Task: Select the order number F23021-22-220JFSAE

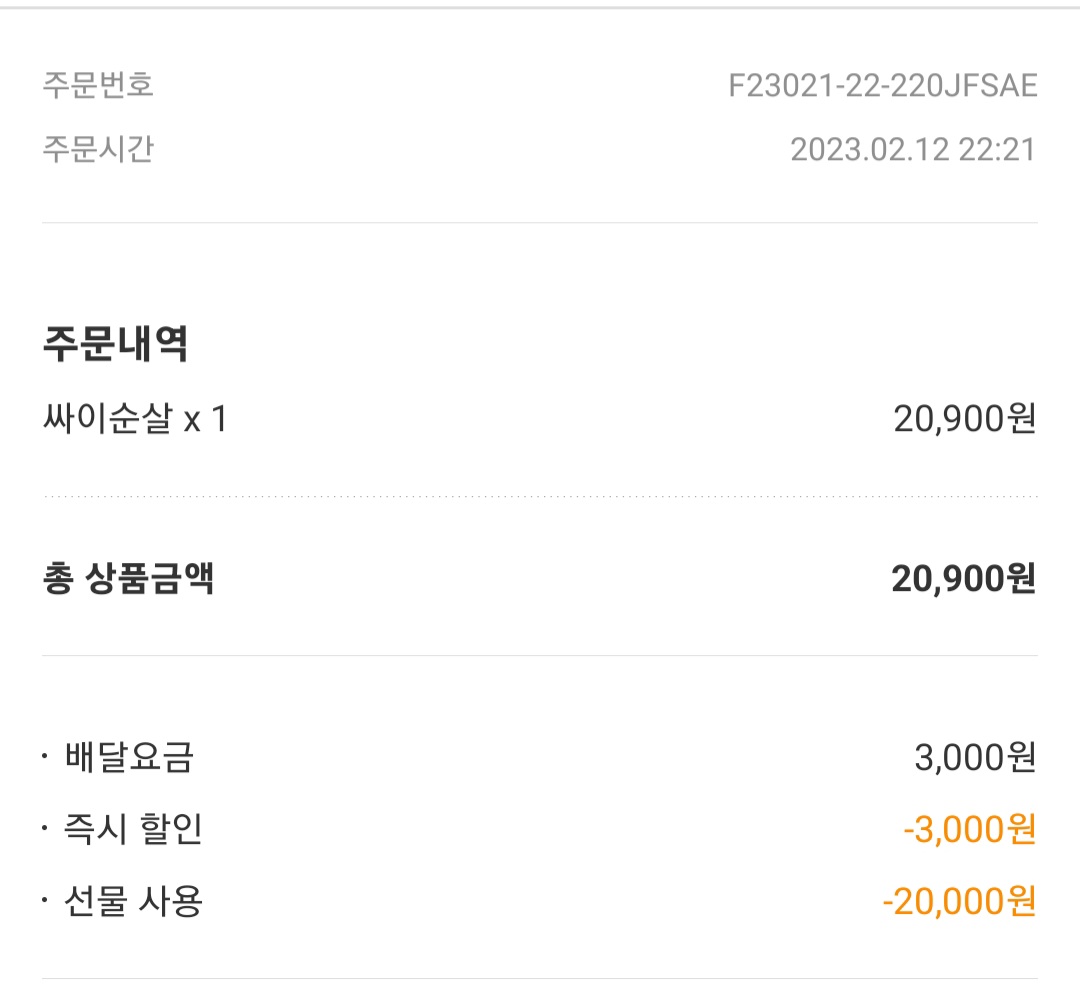Action: 882,86
